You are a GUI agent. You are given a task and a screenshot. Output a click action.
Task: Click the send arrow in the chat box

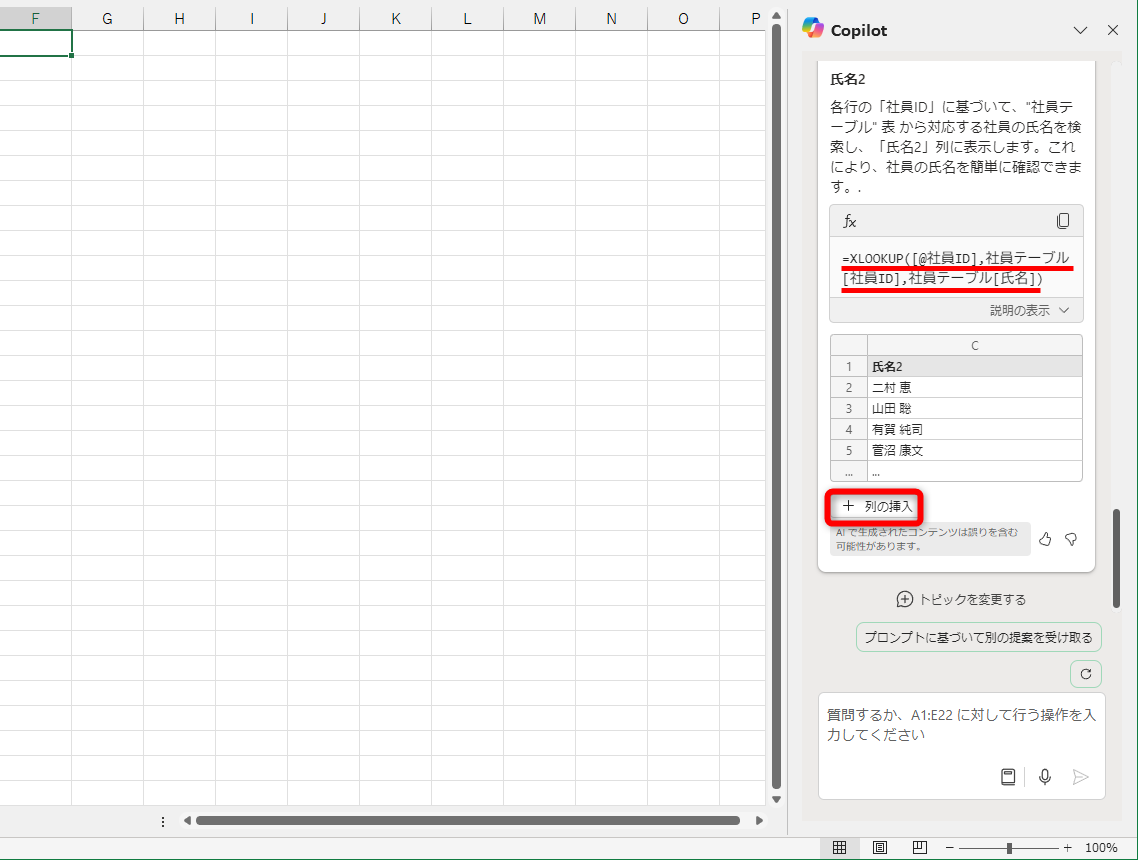click(1080, 776)
